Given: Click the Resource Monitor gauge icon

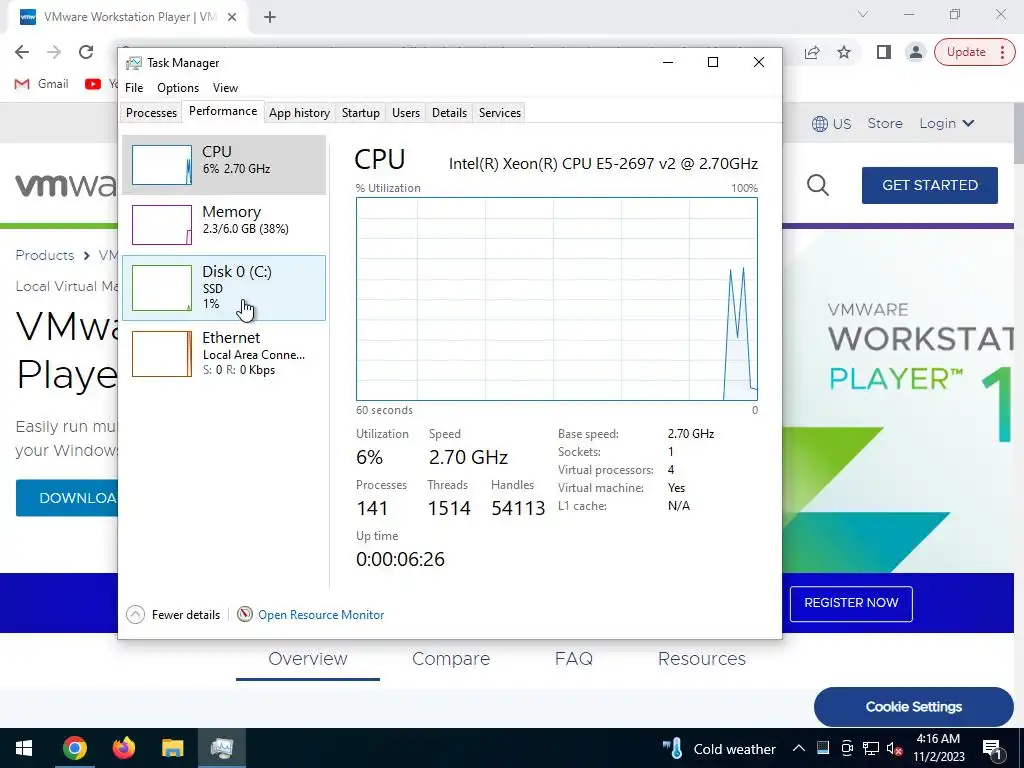Looking at the screenshot, I should coord(245,614).
